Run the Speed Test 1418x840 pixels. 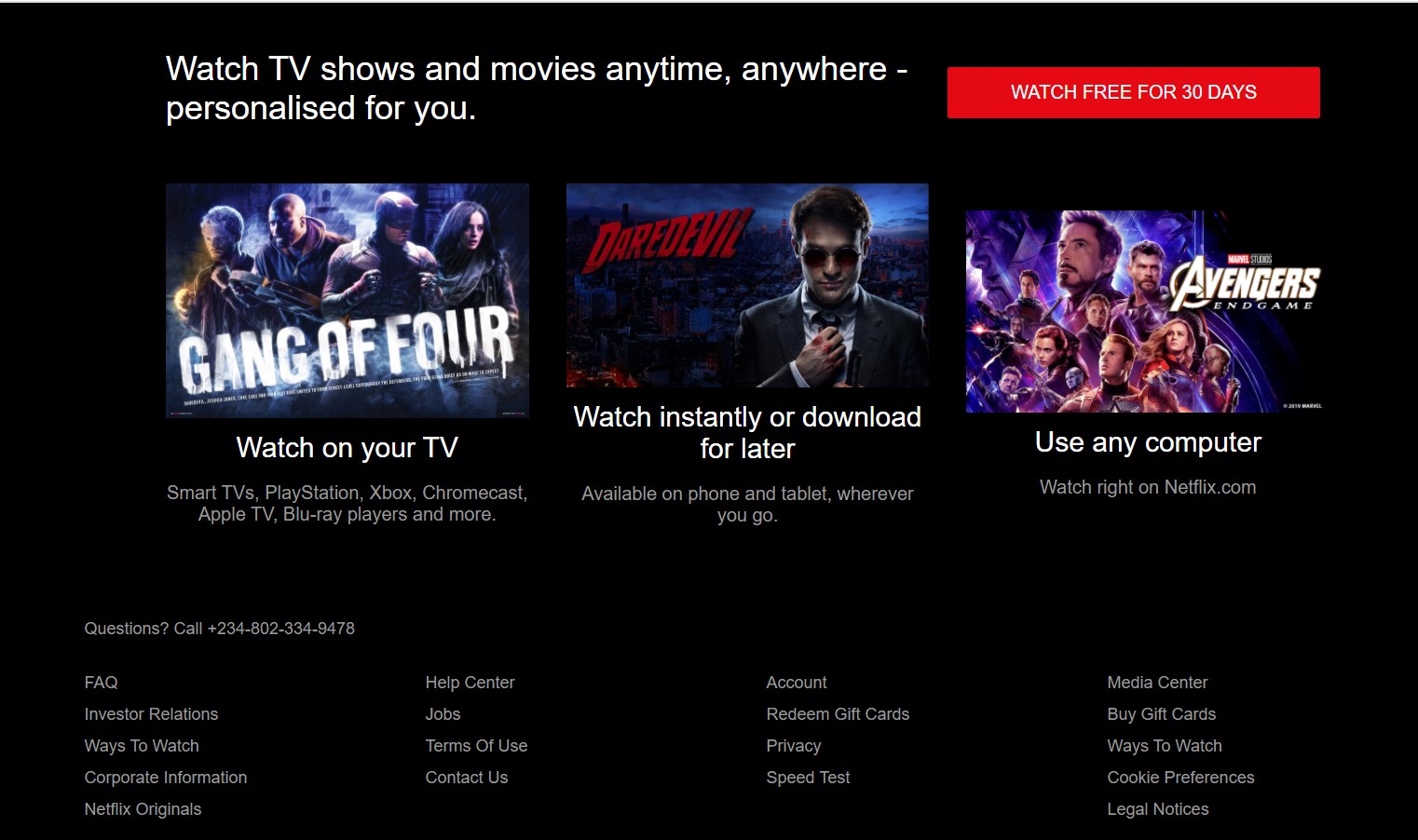[807, 778]
